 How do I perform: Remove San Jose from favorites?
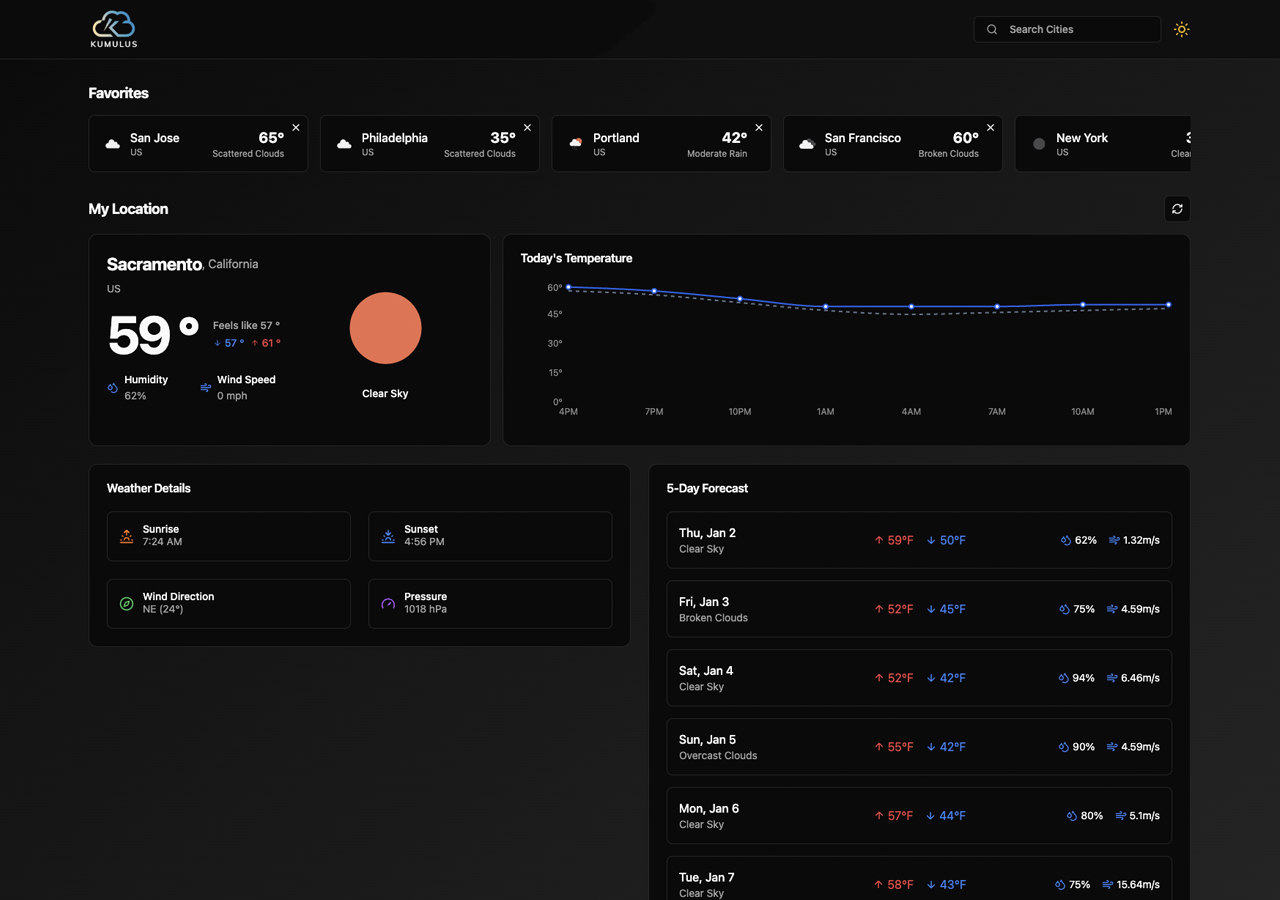[296, 128]
